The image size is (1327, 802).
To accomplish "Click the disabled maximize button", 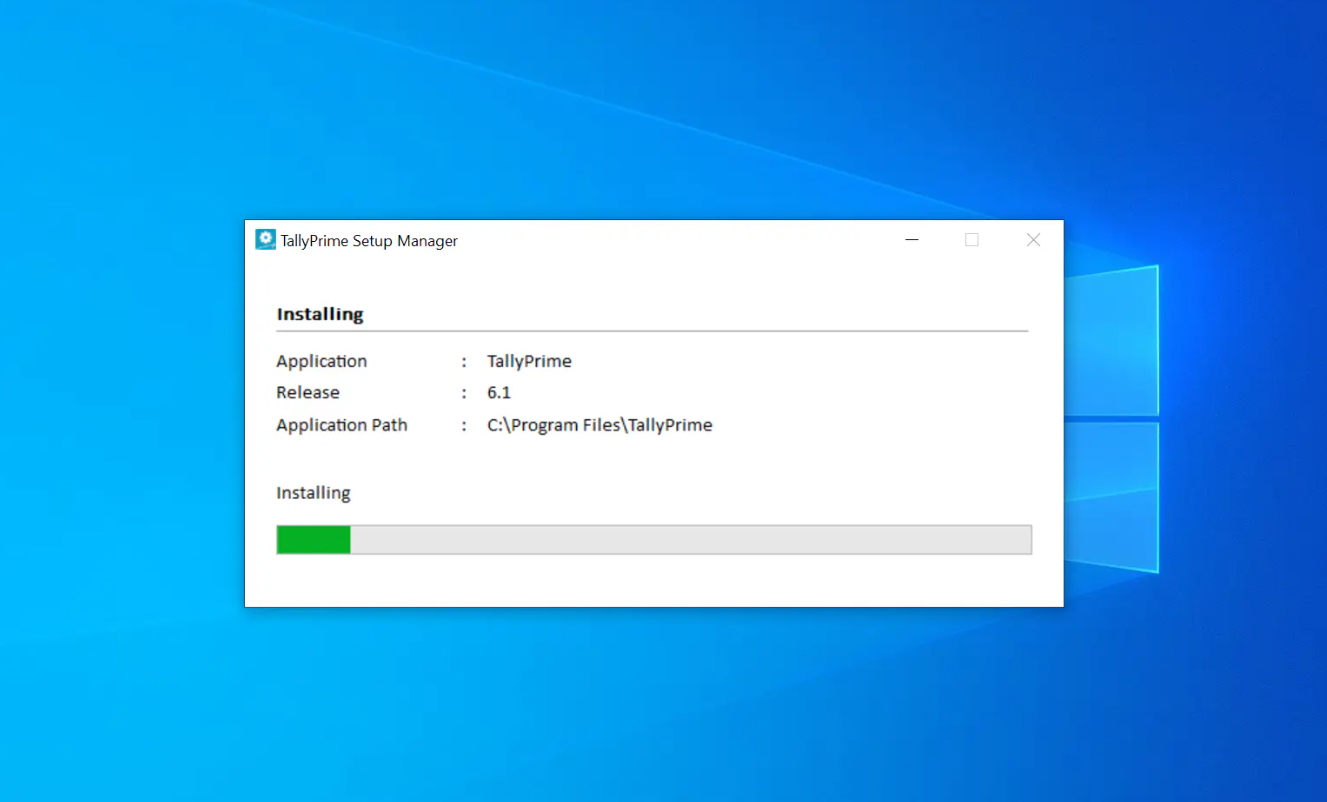I will coord(971,240).
